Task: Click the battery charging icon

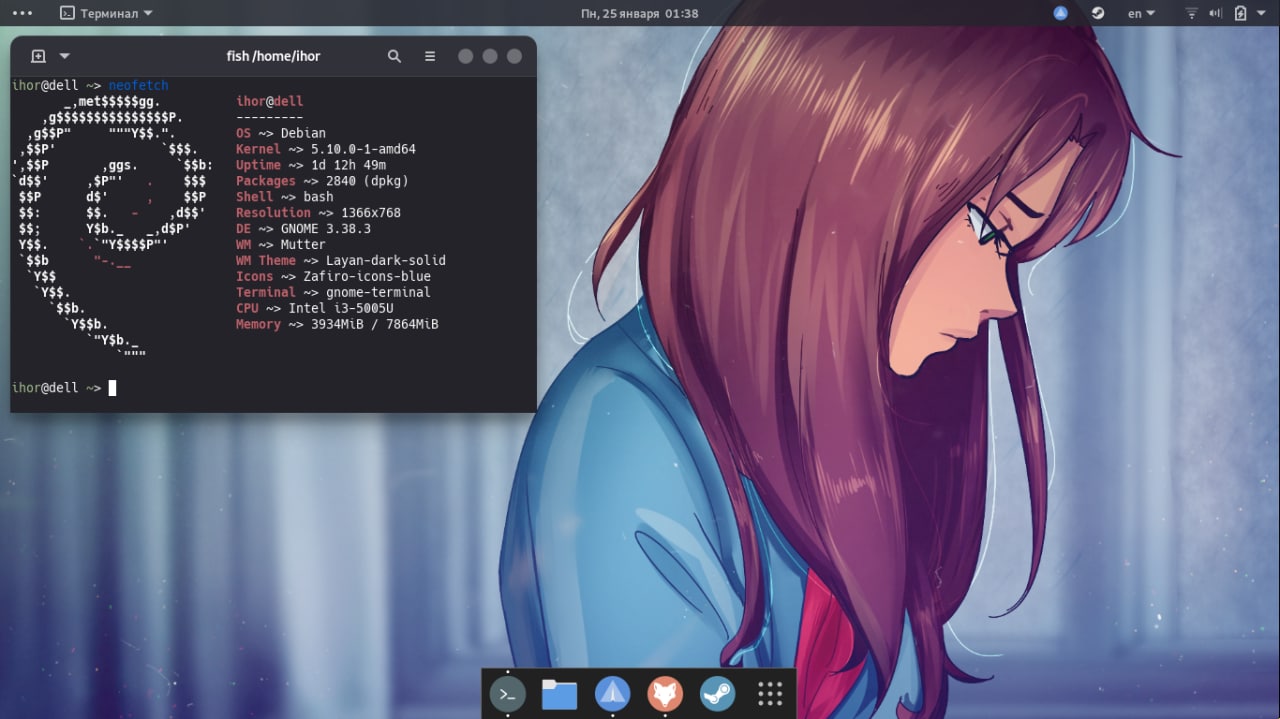Action: click(x=1241, y=13)
